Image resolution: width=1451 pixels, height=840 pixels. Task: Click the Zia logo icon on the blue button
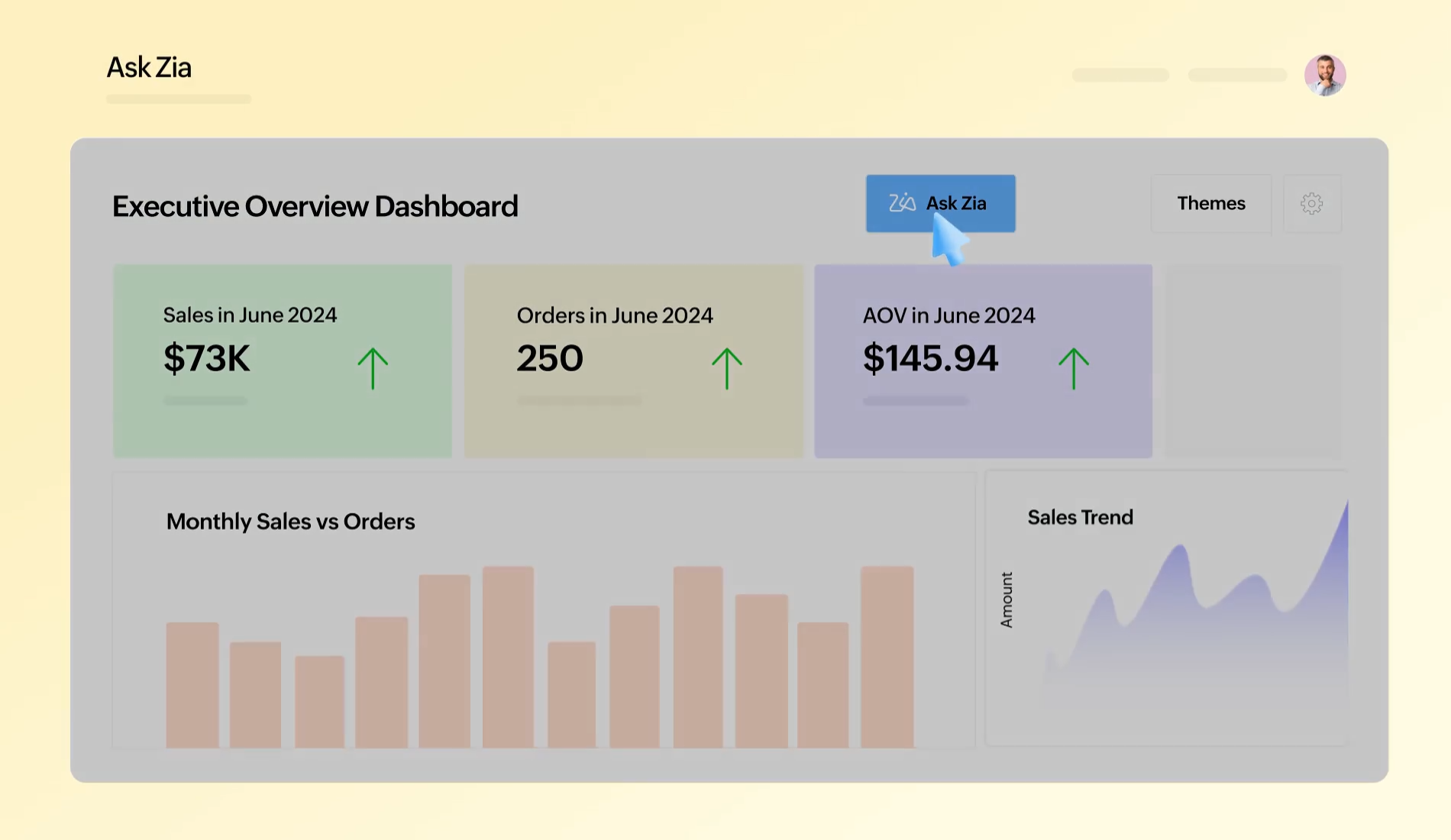point(901,203)
